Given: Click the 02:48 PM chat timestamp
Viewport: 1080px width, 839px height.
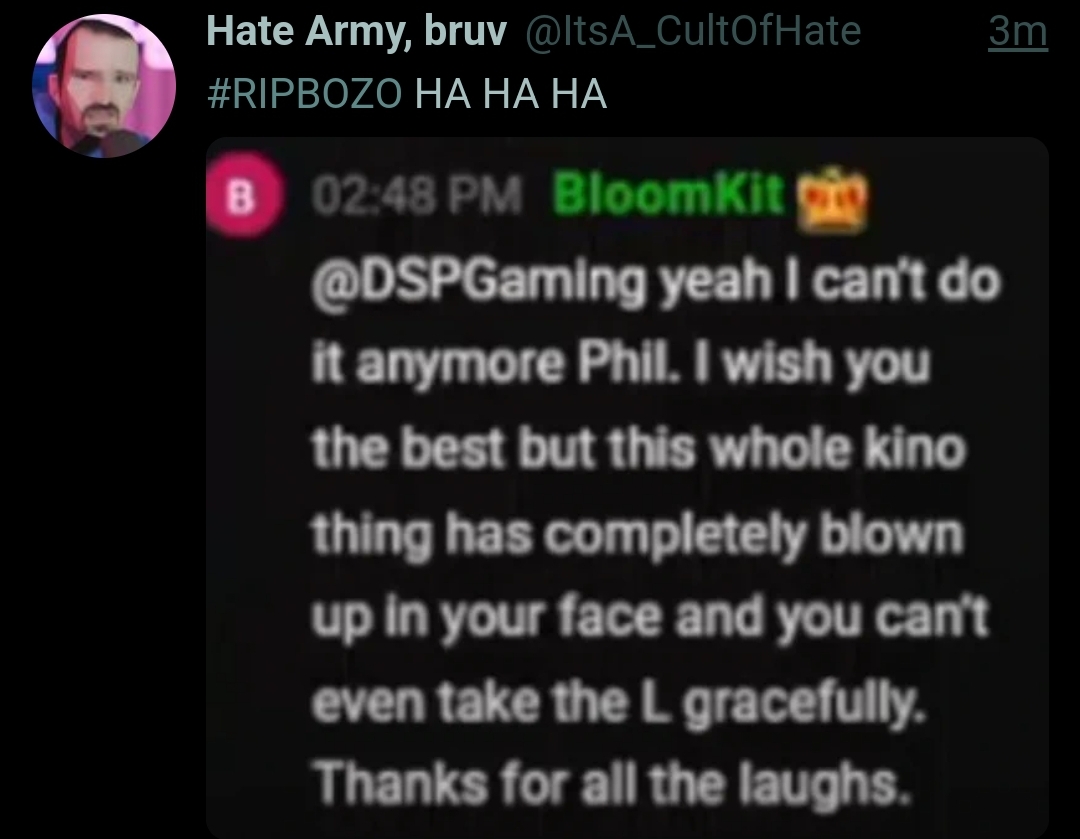Looking at the screenshot, I should pyautogui.click(x=417, y=196).
